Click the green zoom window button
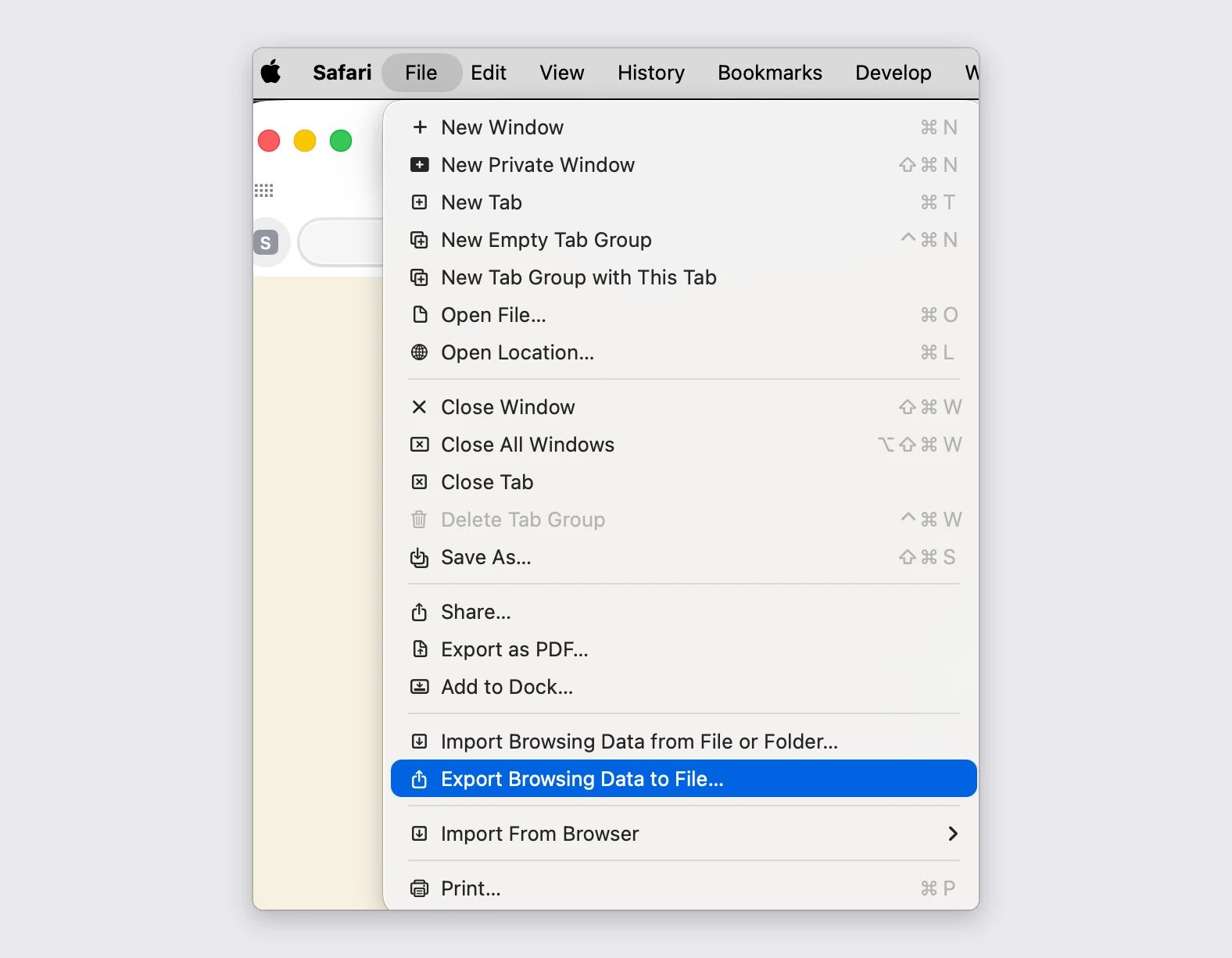This screenshot has height=958, width=1232. tap(341, 141)
